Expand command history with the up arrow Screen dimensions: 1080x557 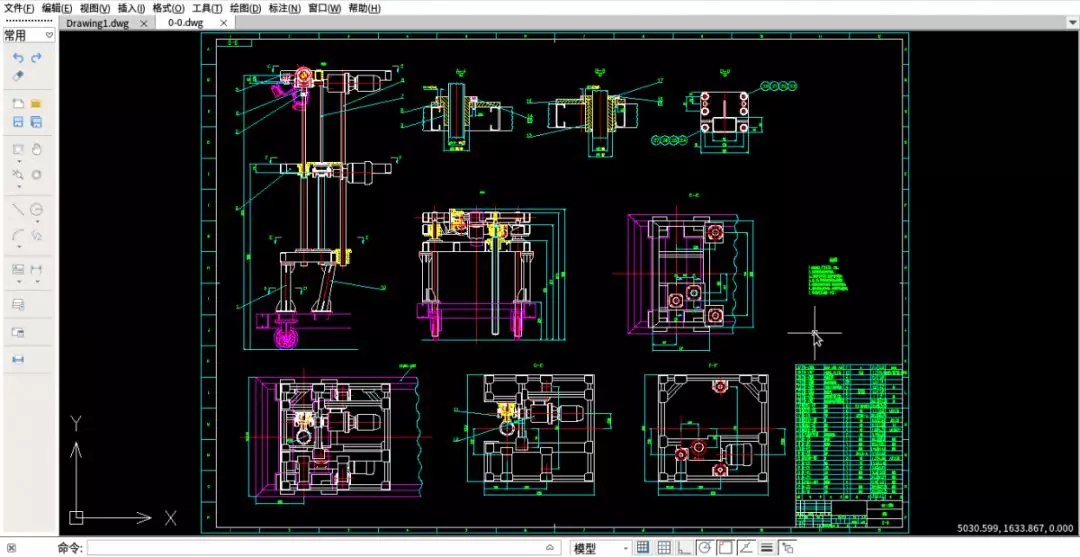point(550,548)
